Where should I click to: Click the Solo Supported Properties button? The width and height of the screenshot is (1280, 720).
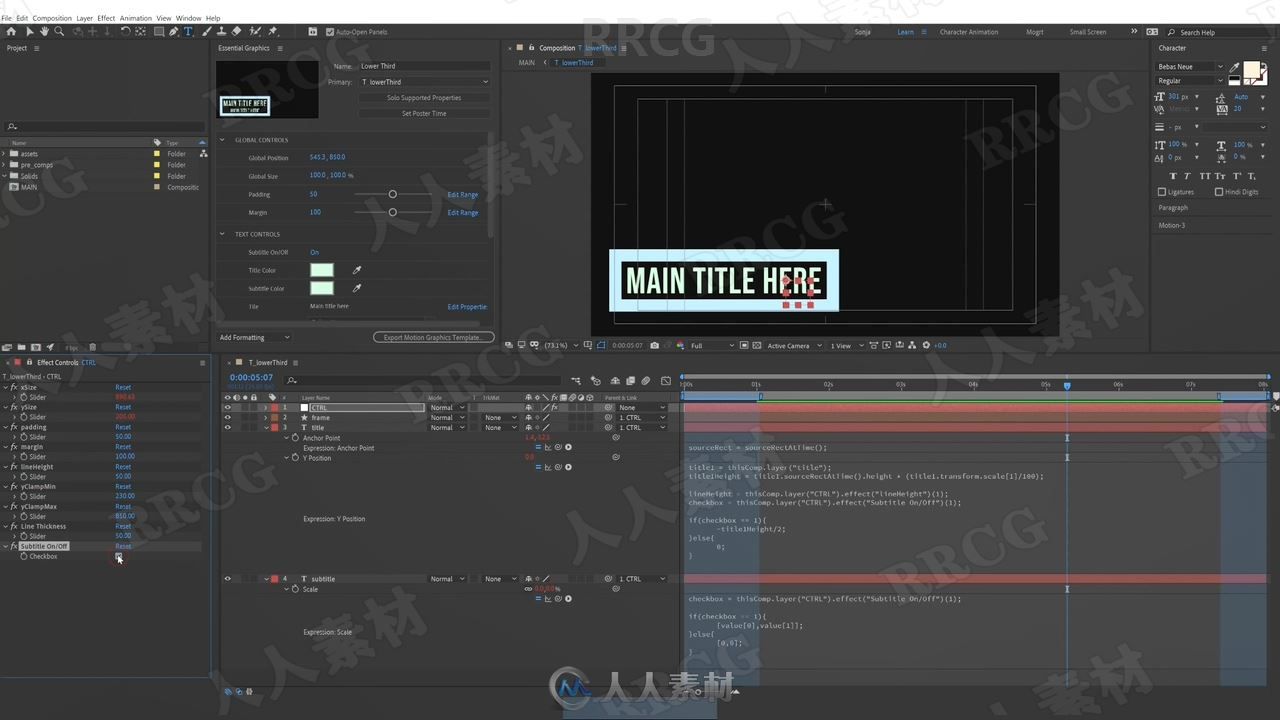click(424, 98)
